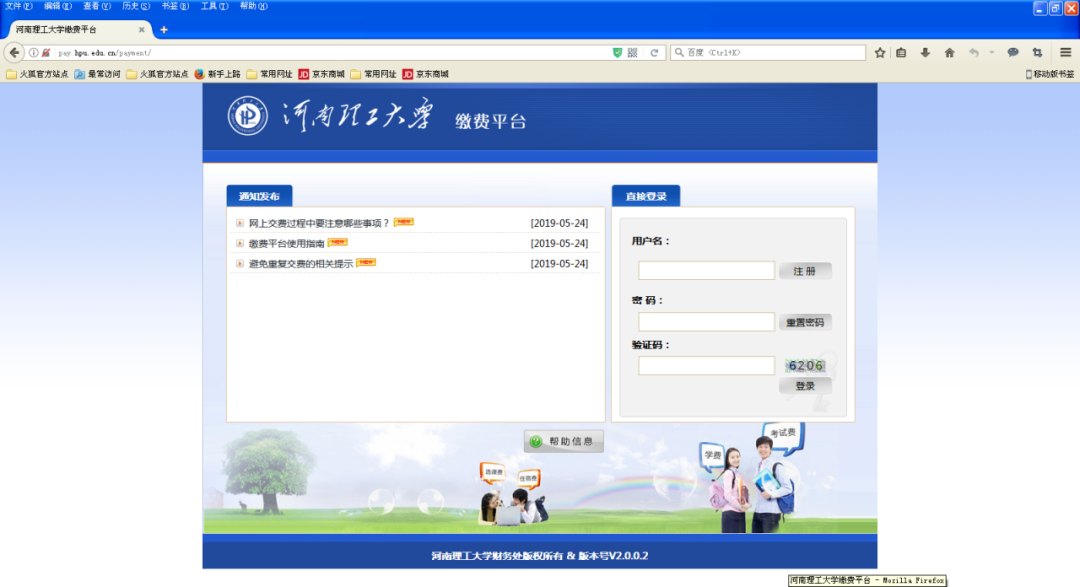This screenshot has width=1080, height=587.
Task: Select the 通知发布 tab
Action: 259,196
